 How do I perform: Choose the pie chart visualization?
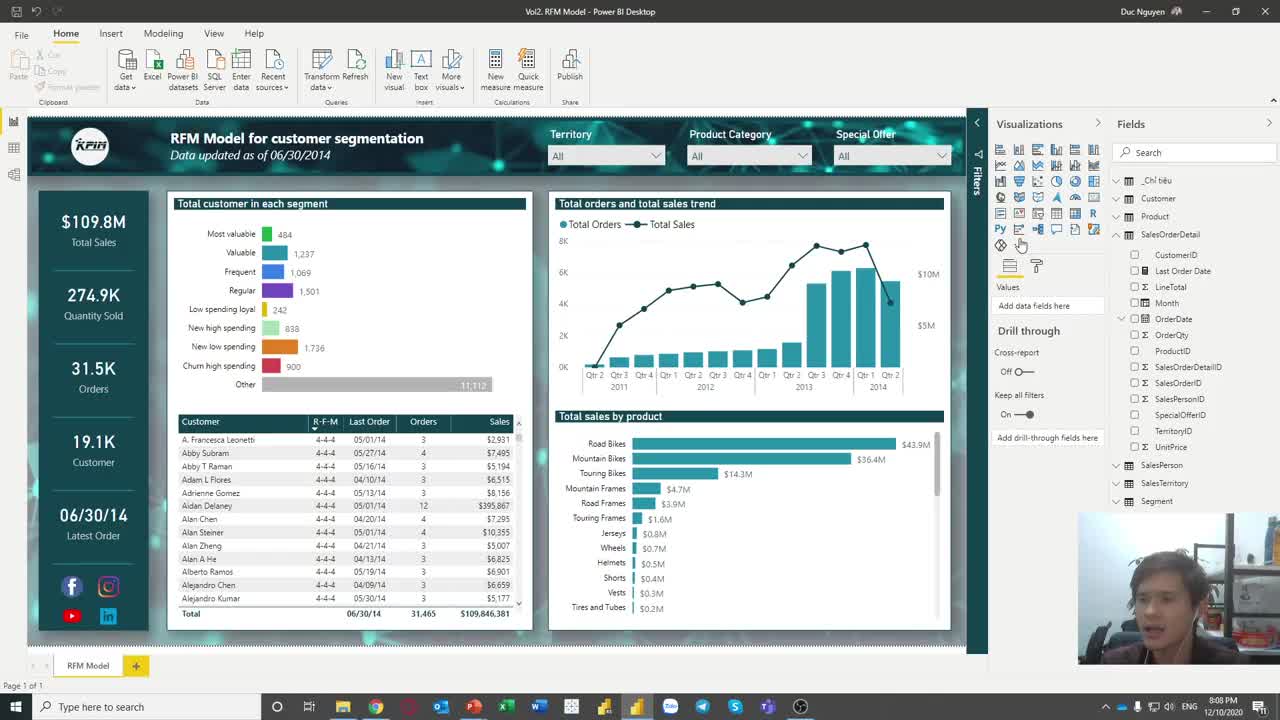pyautogui.click(x=1056, y=181)
